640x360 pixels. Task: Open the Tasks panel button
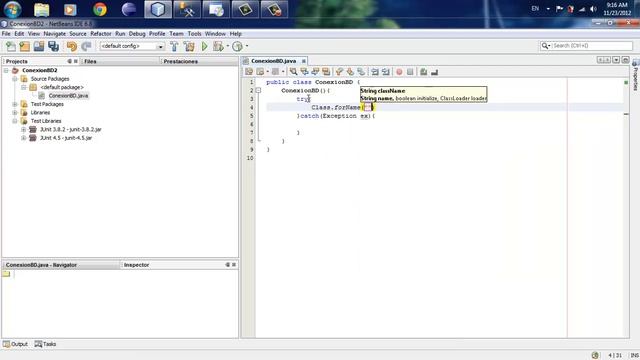[45, 344]
